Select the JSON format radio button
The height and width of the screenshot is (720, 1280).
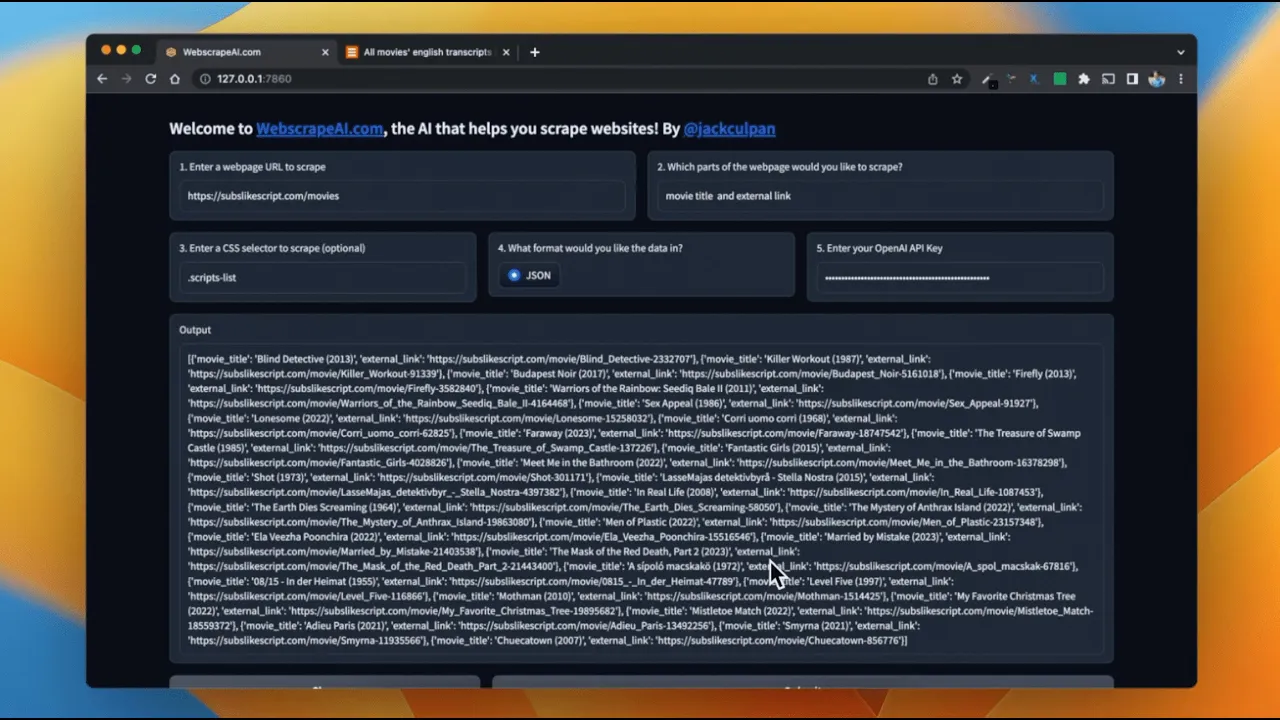click(x=514, y=275)
